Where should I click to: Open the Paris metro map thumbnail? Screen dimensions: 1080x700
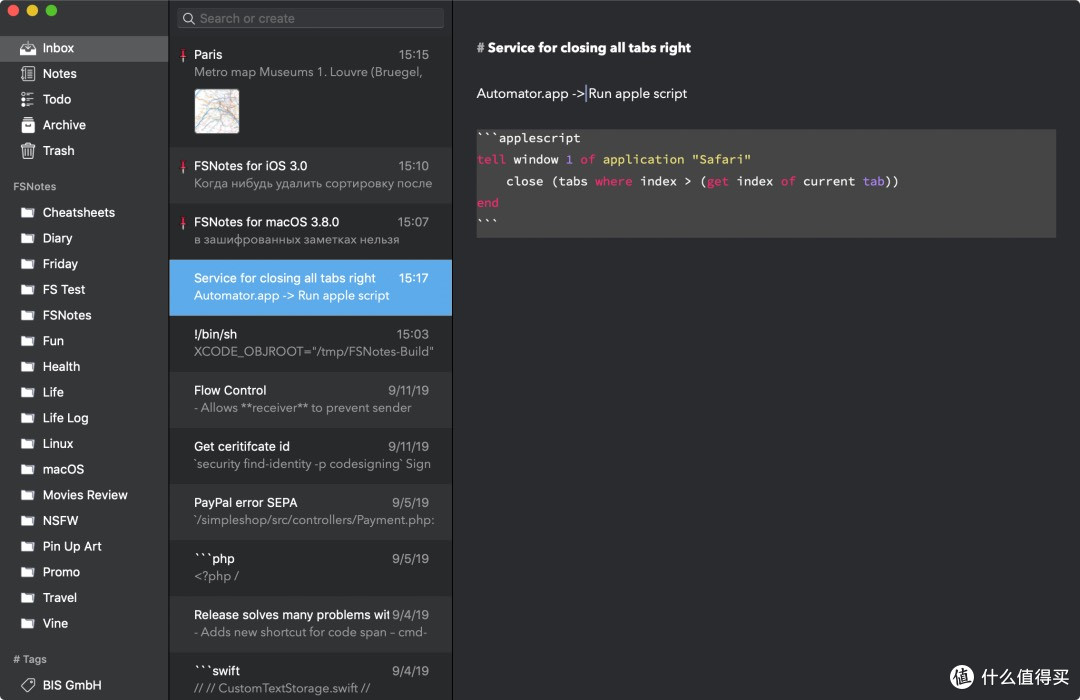(x=217, y=111)
